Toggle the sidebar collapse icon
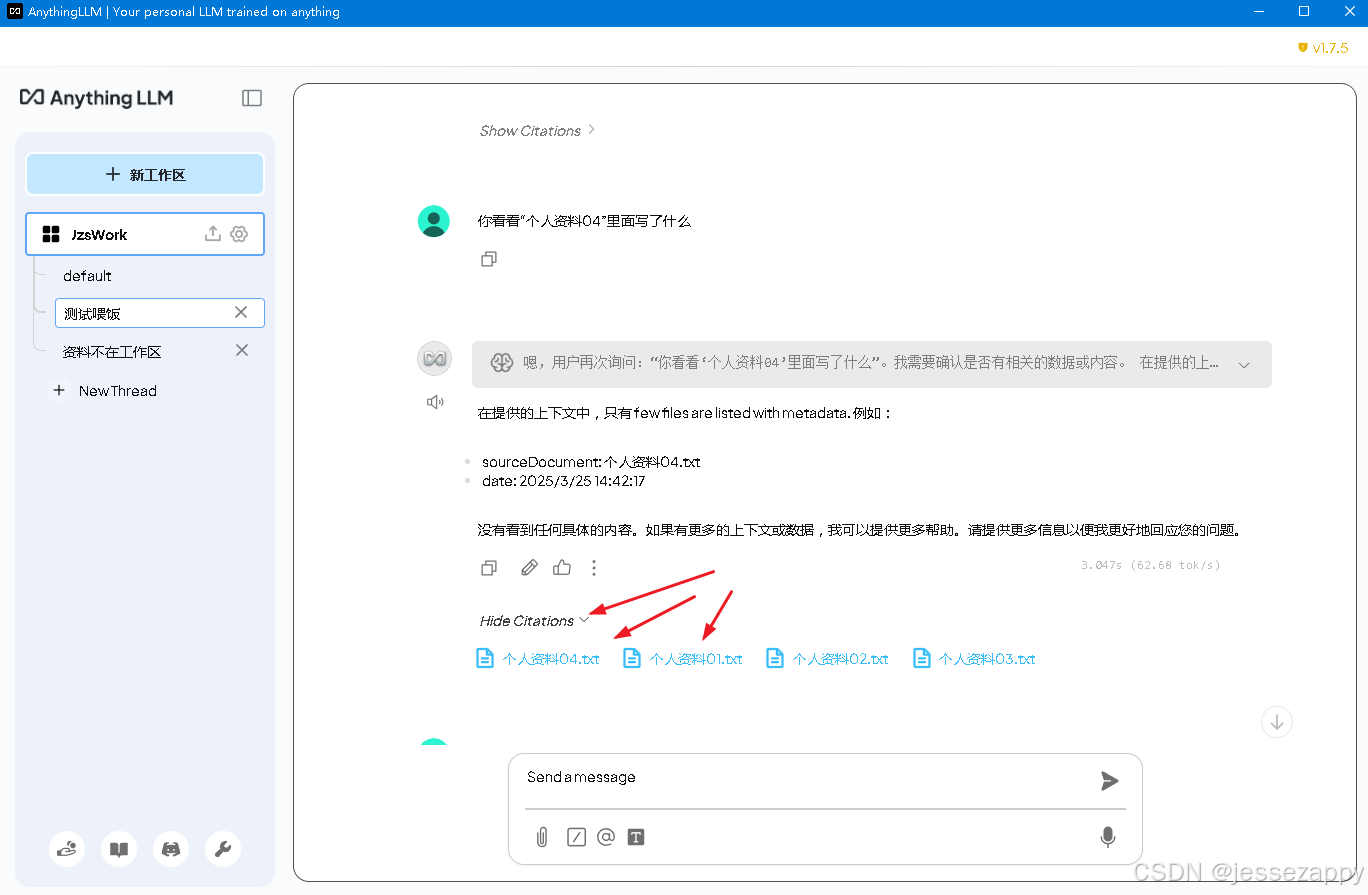This screenshot has width=1368, height=895. [252, 98]
